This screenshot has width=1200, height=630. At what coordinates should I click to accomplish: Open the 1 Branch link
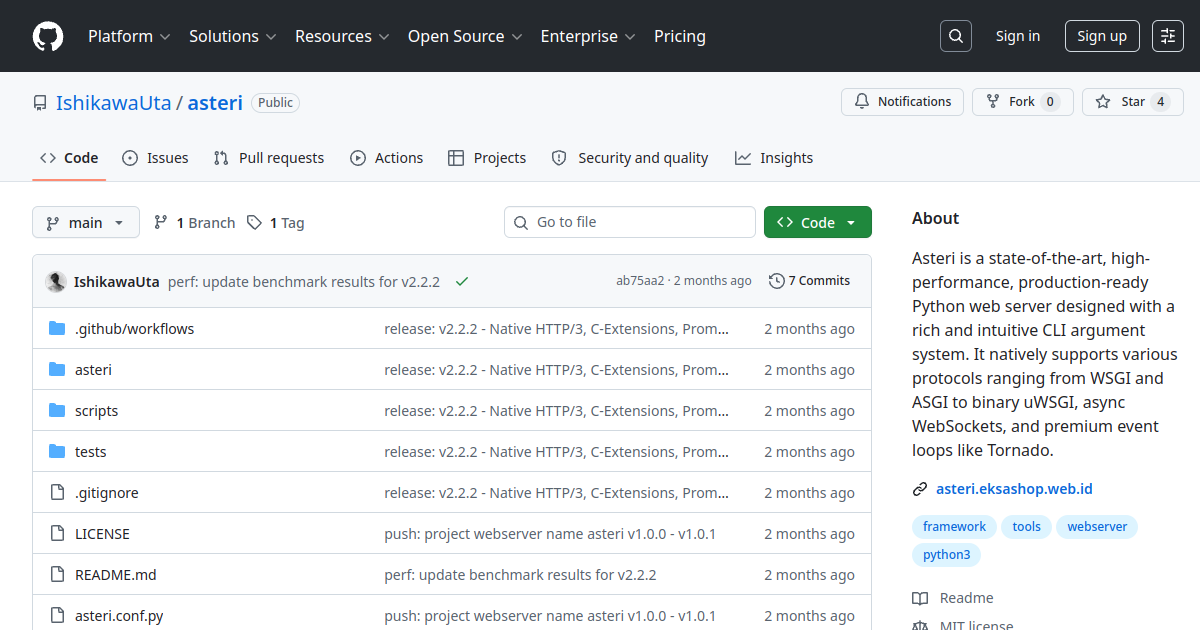[194, 223]
